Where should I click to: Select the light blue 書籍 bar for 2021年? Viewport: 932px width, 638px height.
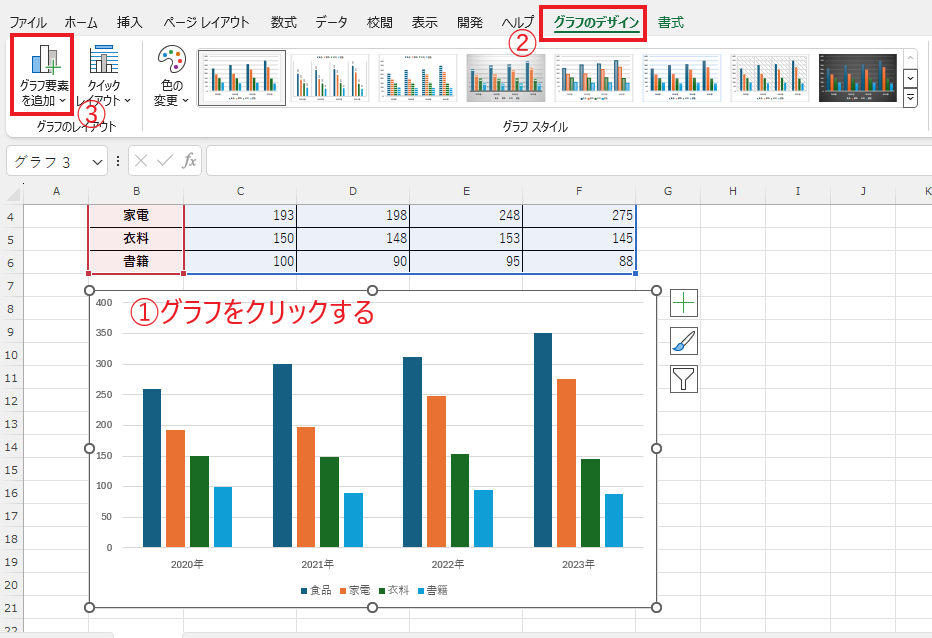tap(353, 520)
